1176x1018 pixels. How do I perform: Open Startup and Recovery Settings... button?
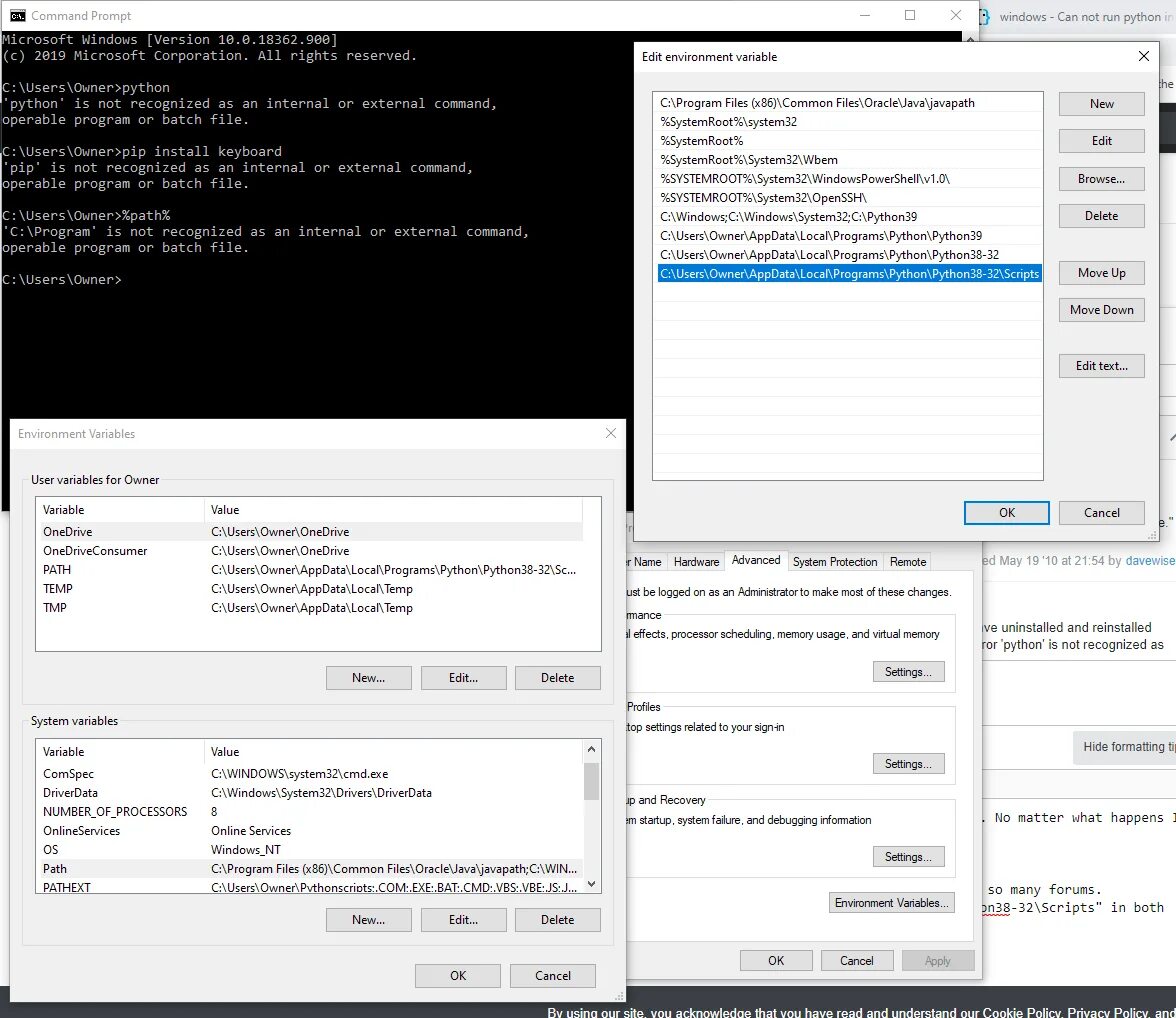tap(908, 857)
